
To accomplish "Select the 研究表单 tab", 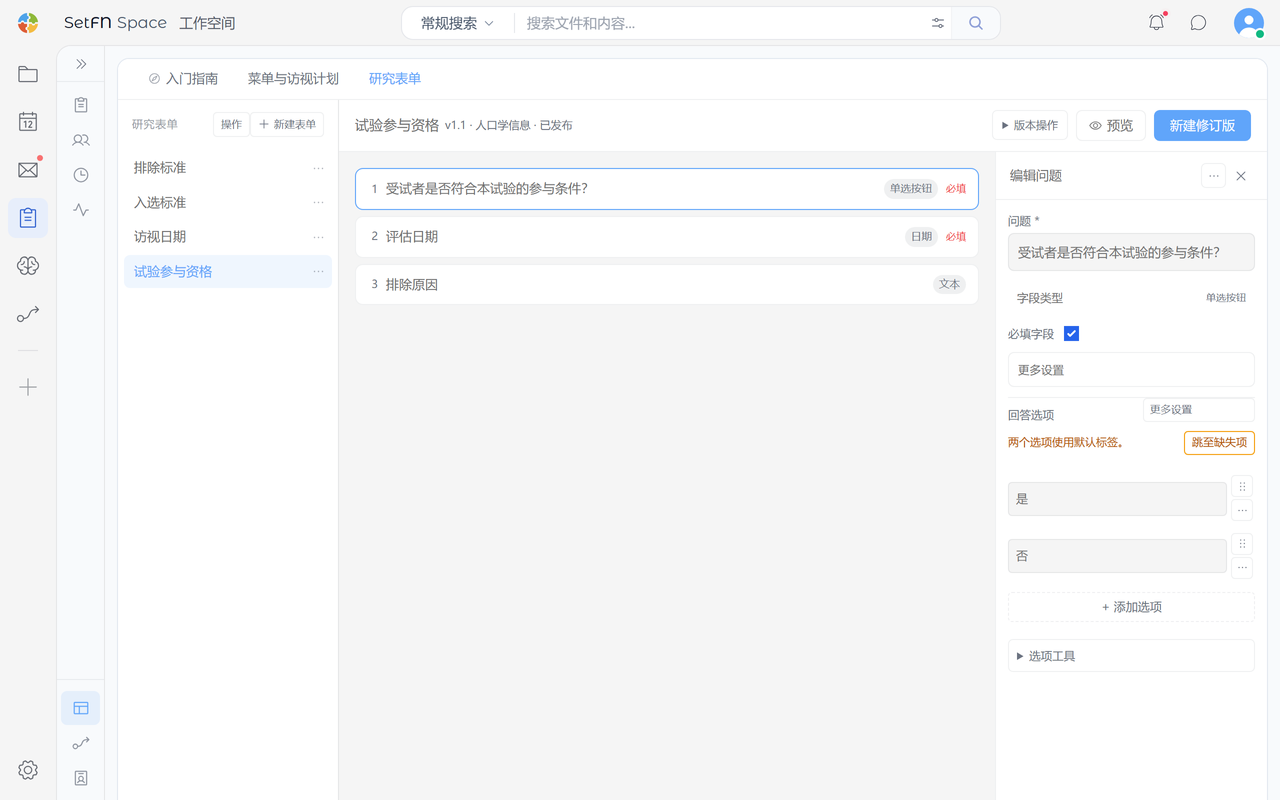I will click(395, 78).
